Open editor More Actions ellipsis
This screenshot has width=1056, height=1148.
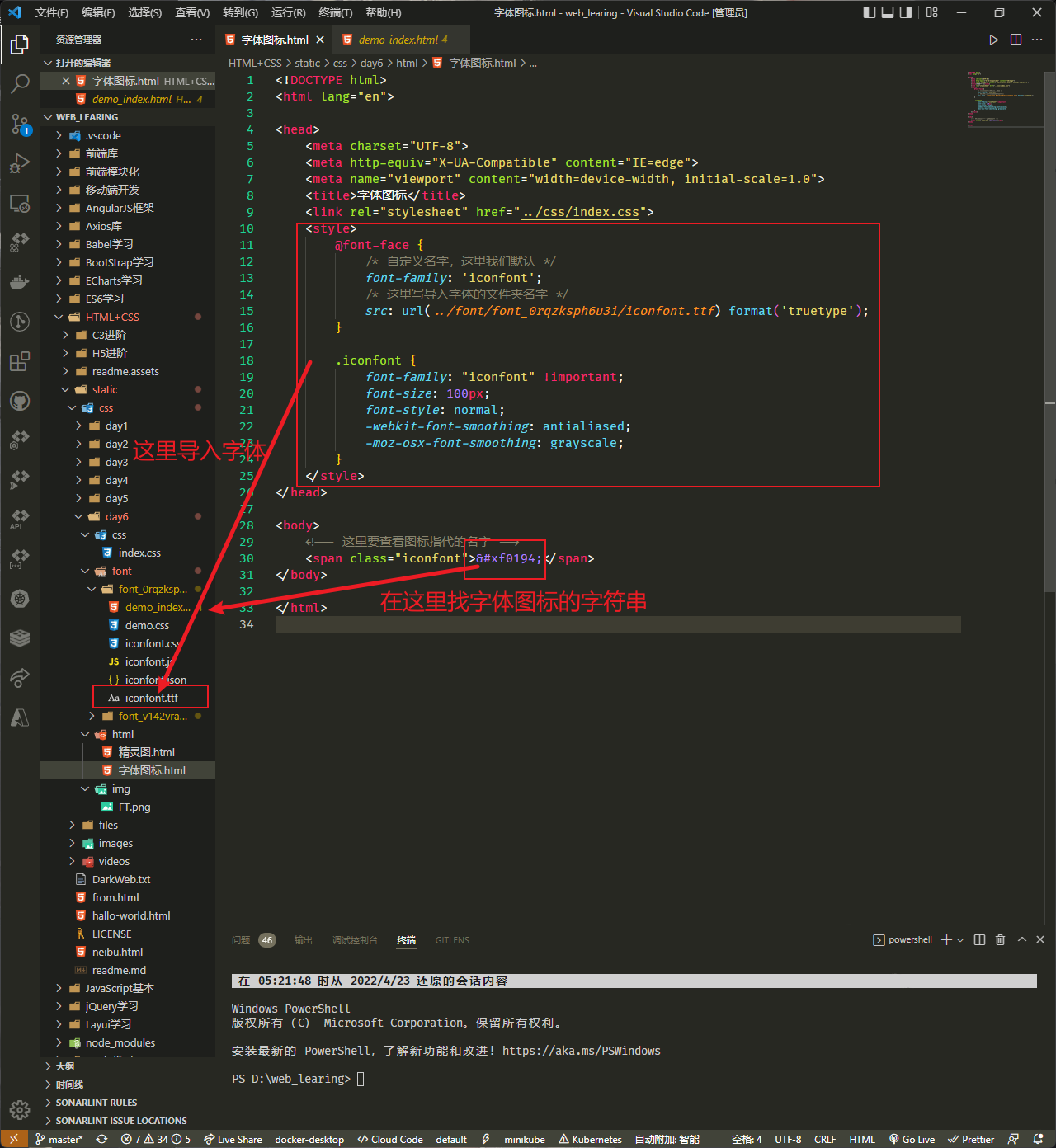1037,40
